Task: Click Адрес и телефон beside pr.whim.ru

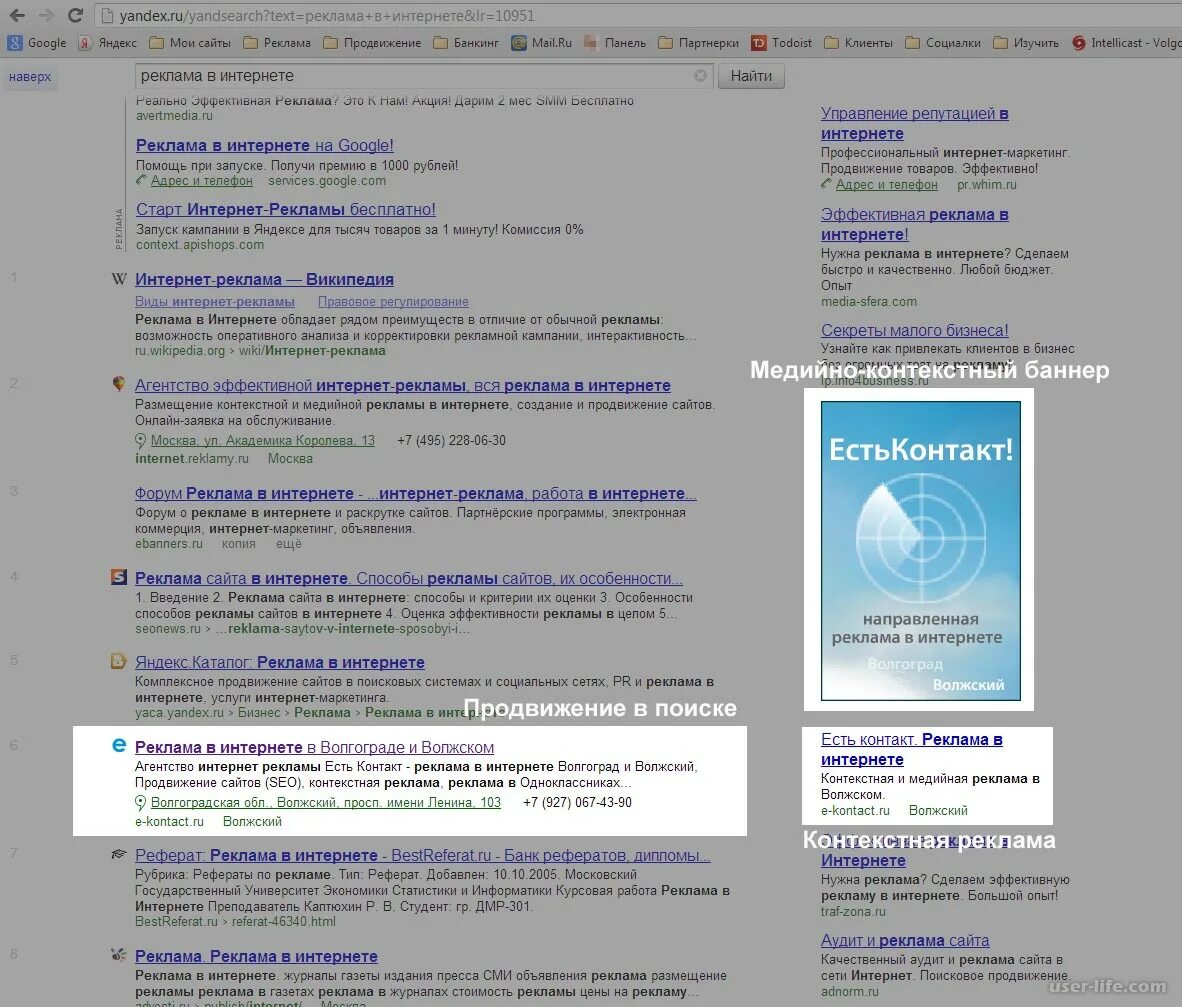Action: pos(886,185)
